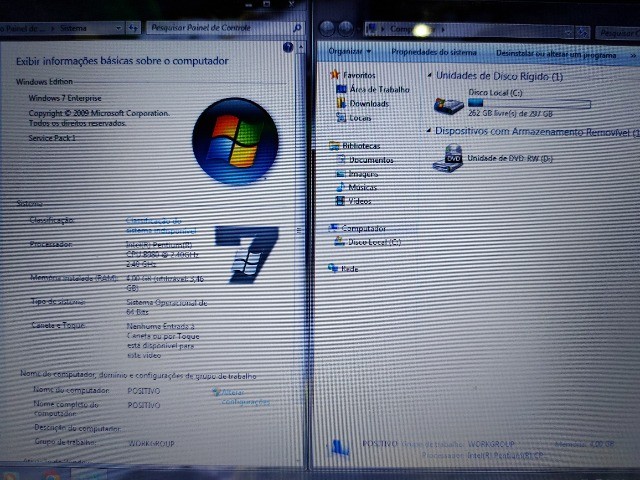The height and width of the screenshot is (480, 640).
Task: Click the computer icon in Explorer details pane
Action: (339, 448)
